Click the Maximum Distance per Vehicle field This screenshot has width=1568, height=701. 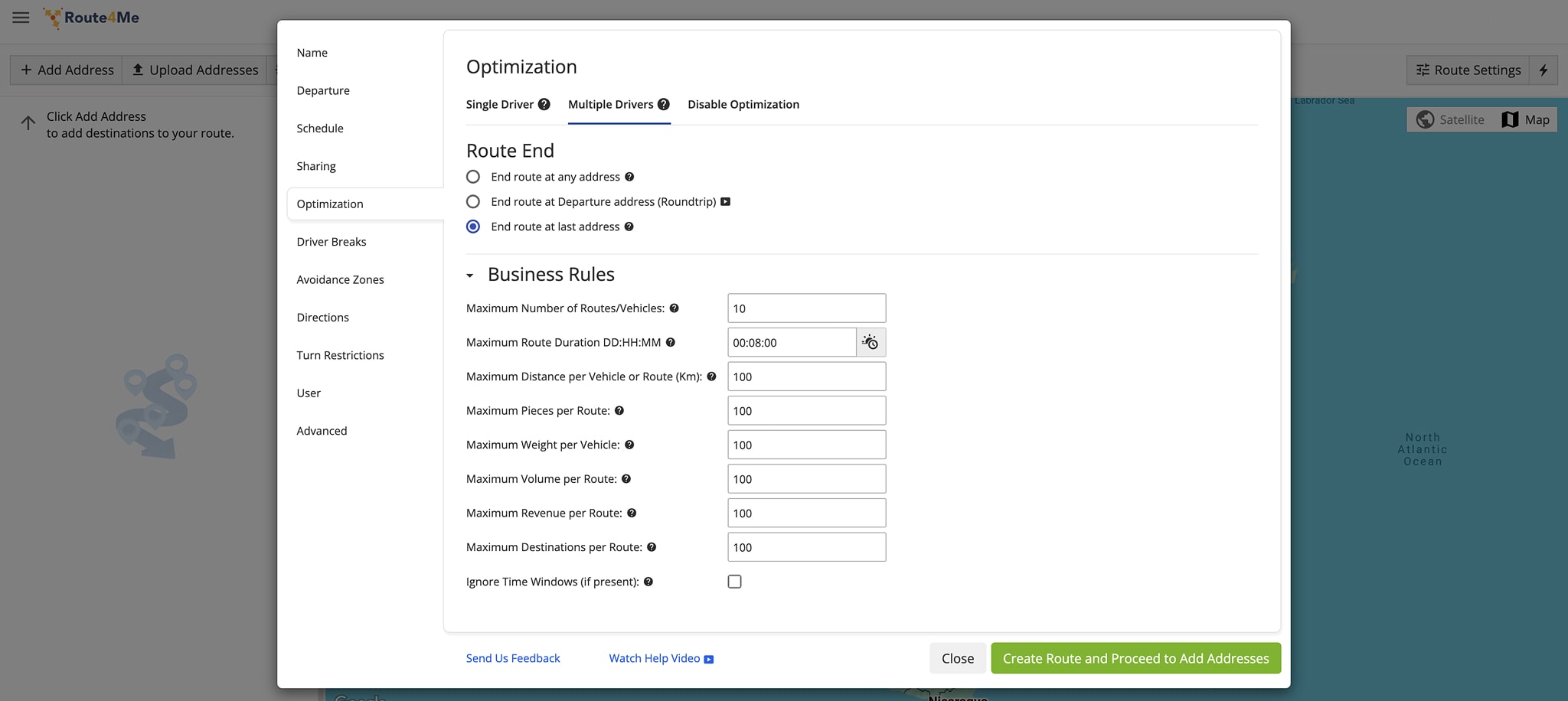point(807,377)
